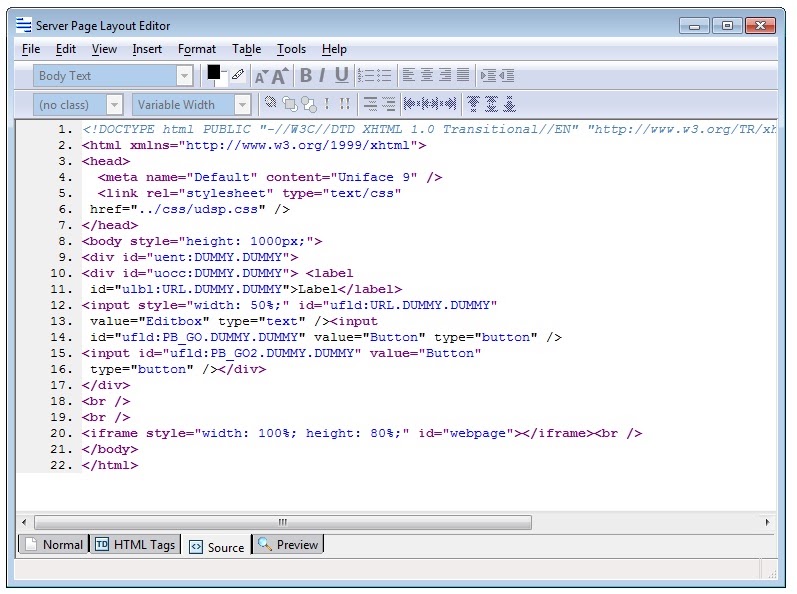This screenshot has height=594, width=797.
Task: Click the first horizontal lines toolbar icon
Action: pos(371,104)
